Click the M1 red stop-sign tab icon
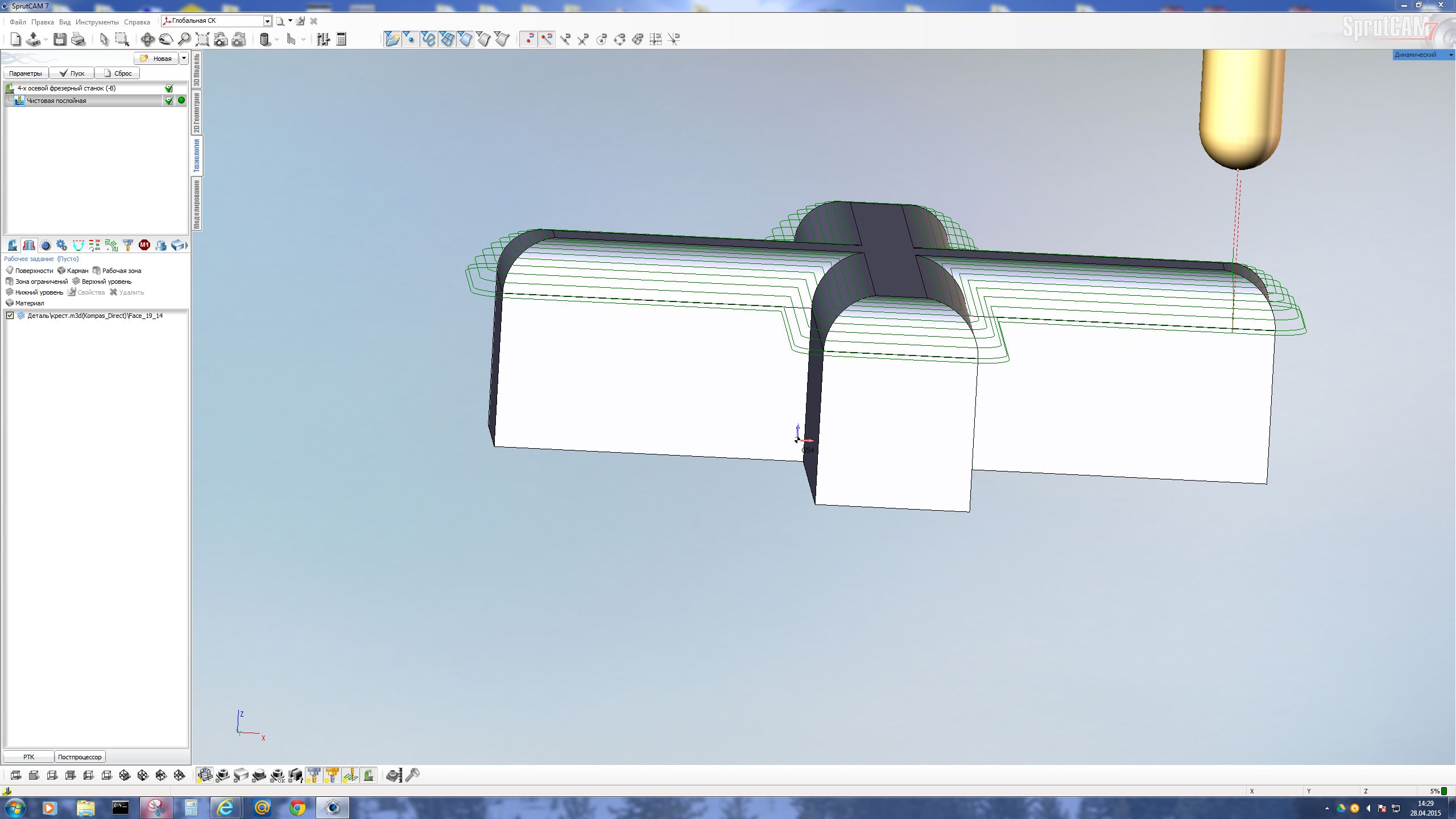The height and width of the screenshot is (819, 1456). pos(144,245)
